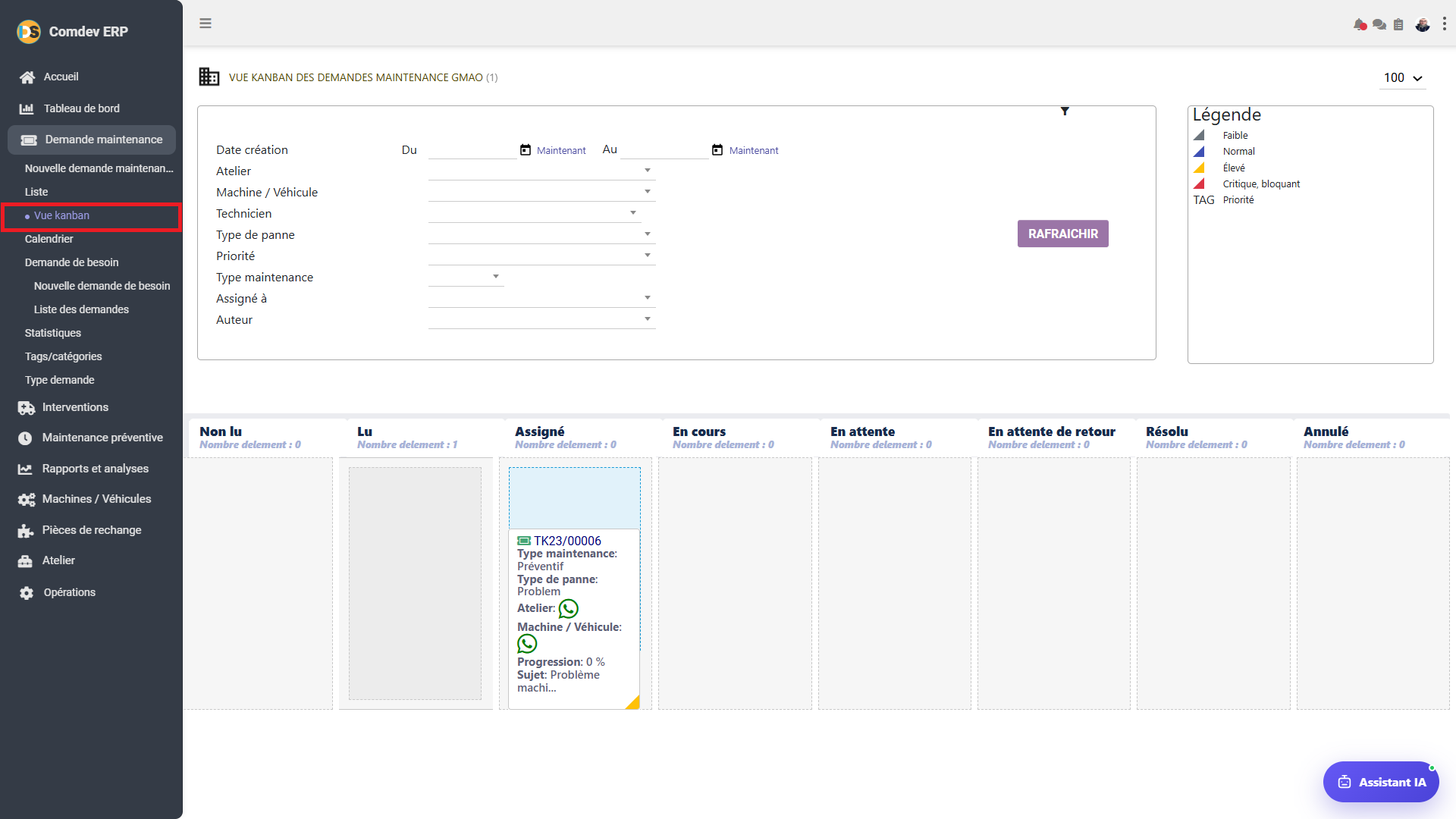The width and height of the screenshot is (1456, 819).
Task: Open Calendrier in sidebar
Action: tap(49, 239)
